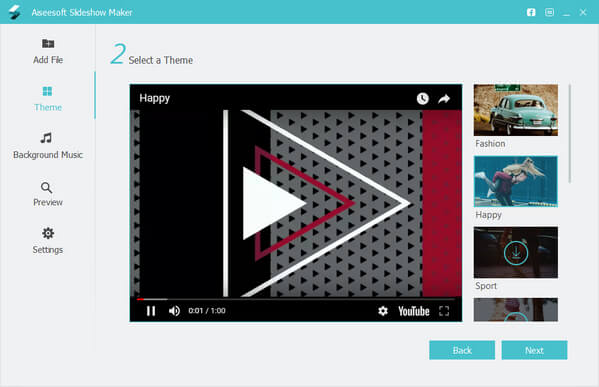Select the Theme sidebar tab

[x=48, y=99]
